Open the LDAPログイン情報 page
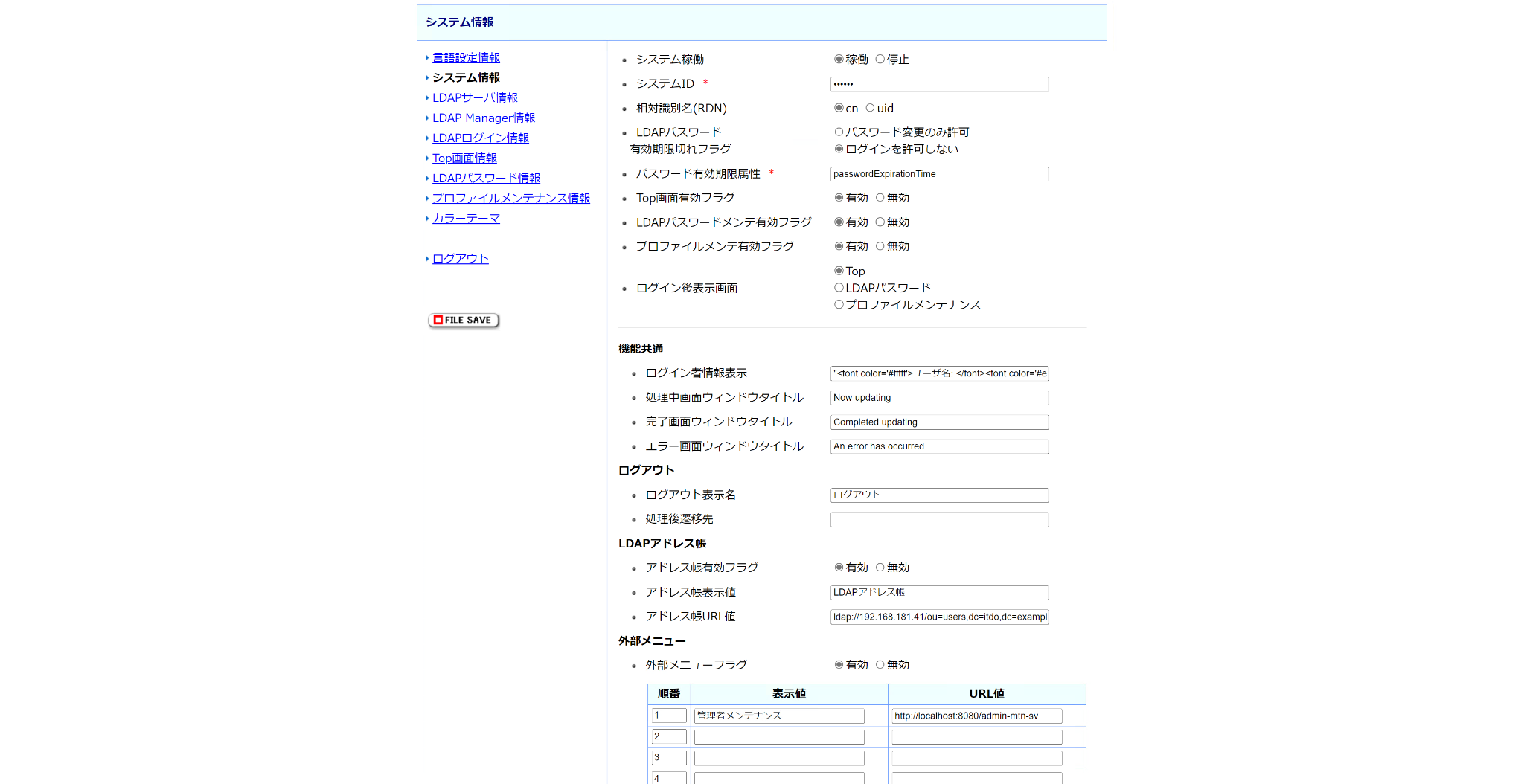1524x784 pixels. (x=480, y=138)
